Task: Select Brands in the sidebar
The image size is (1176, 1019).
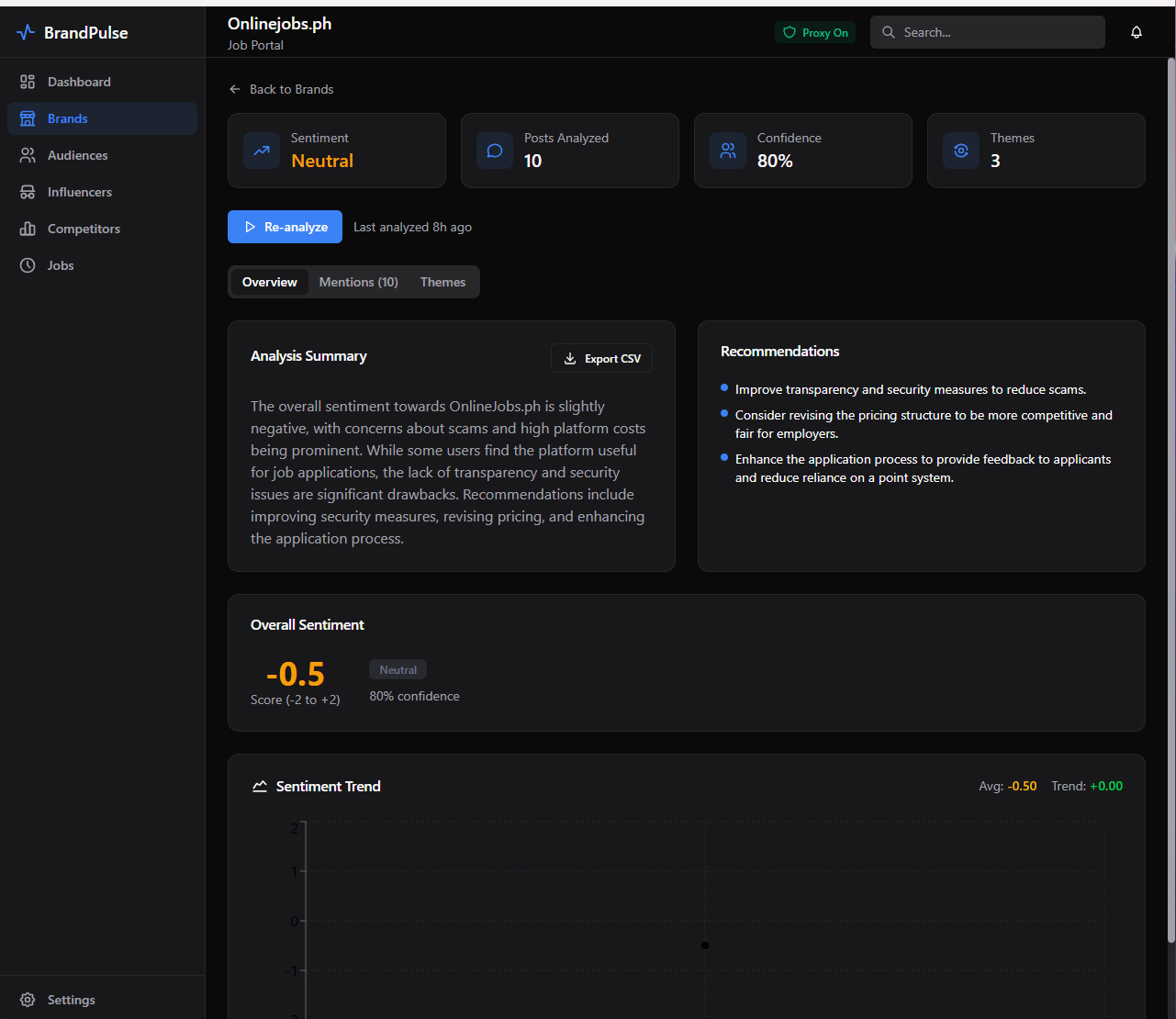Action: (102, 118)
